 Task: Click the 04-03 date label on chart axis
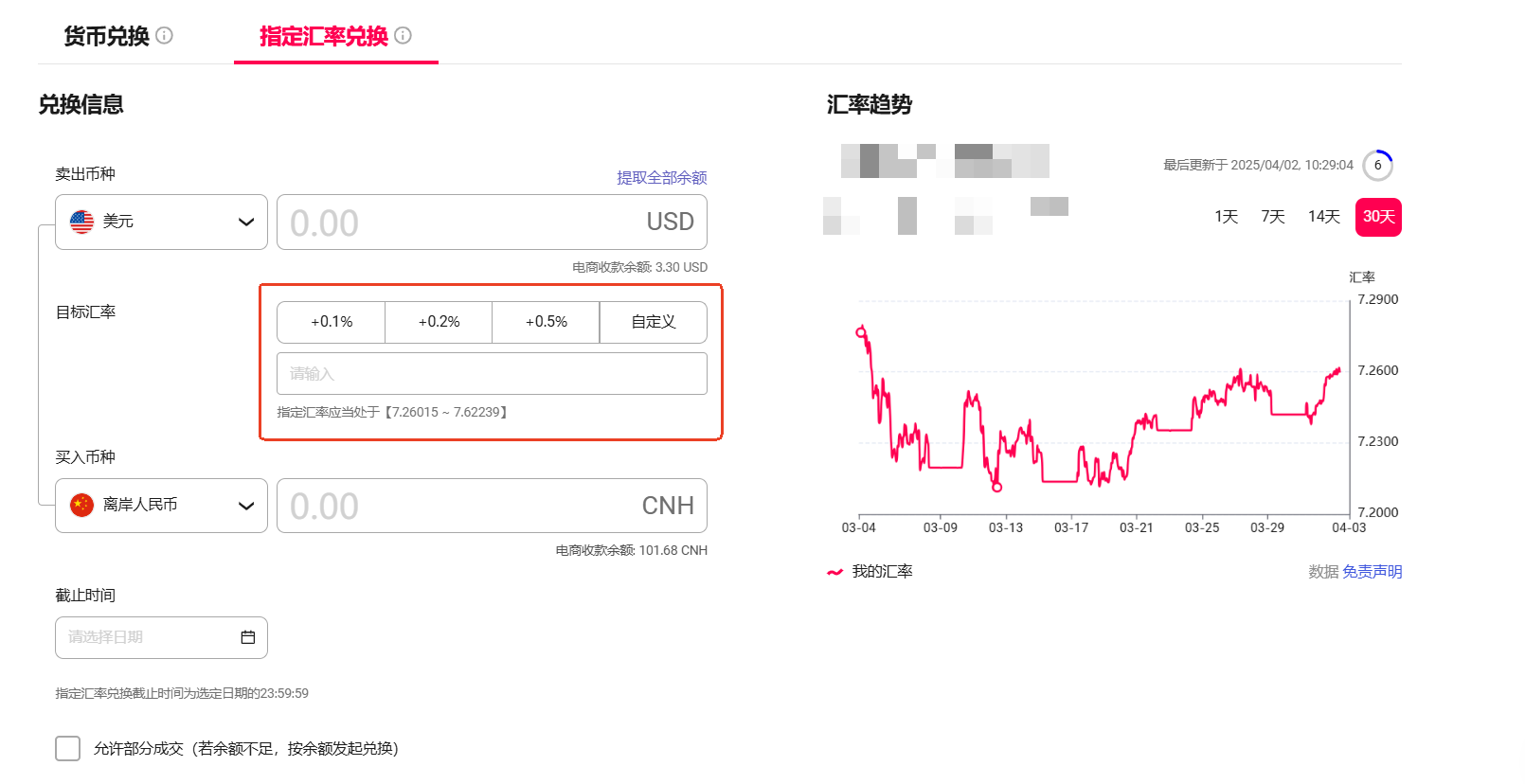click(1349, 527)
